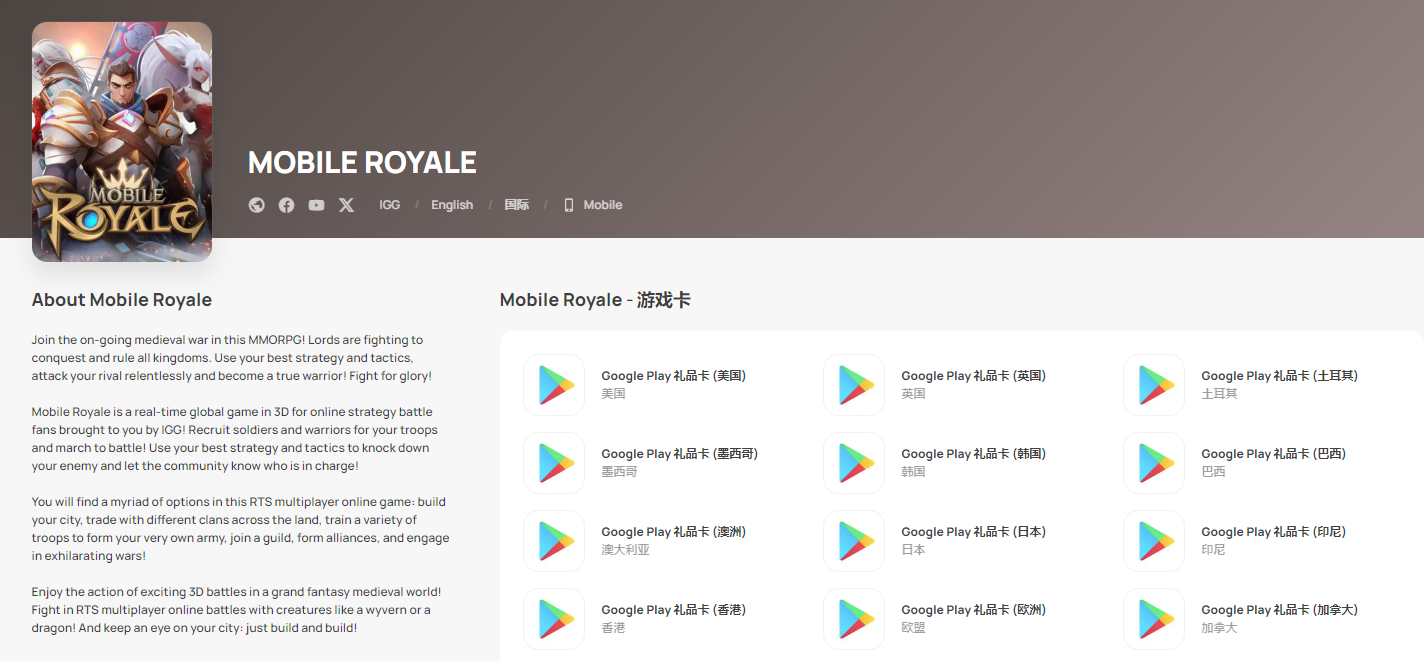Click the Google Play icon for 土耳其

1154,385
